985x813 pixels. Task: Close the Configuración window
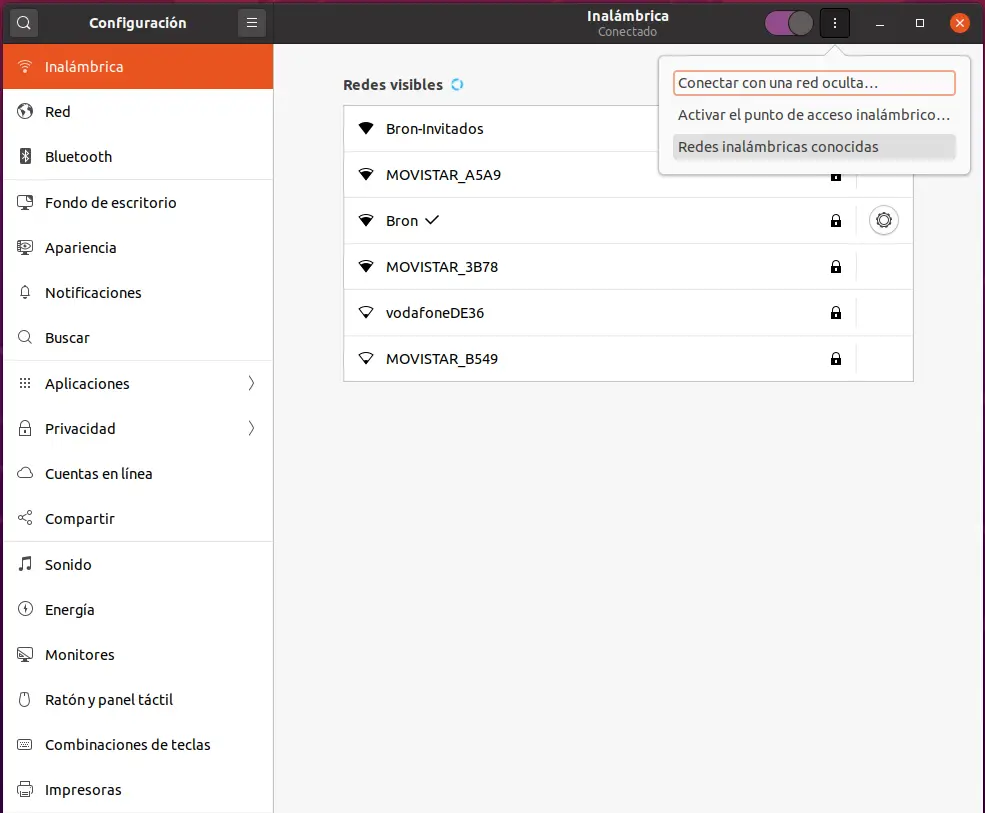tap(959, 23)
